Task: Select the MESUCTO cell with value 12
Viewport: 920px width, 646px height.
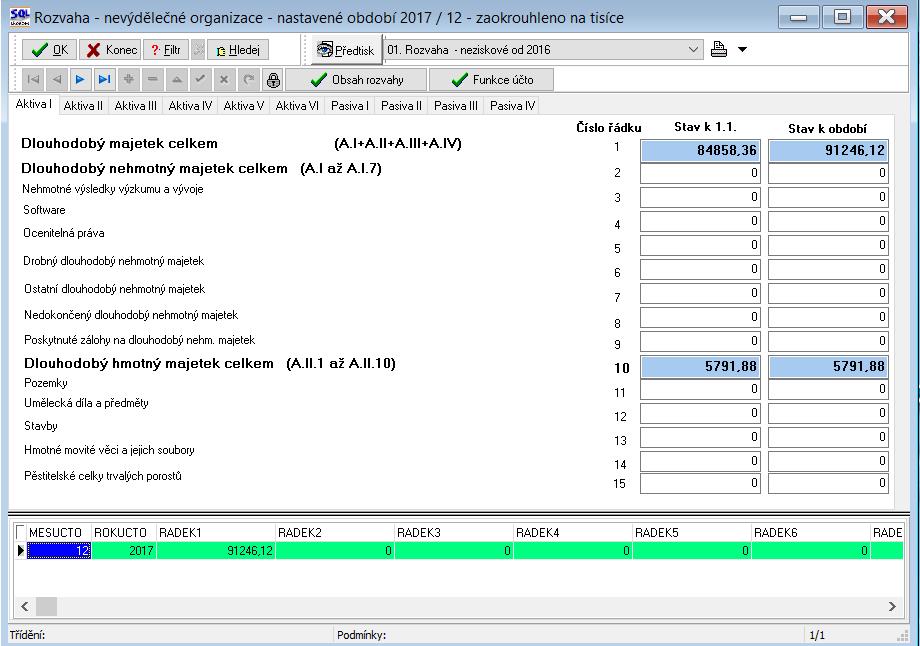Action: (x=59, y=551)
